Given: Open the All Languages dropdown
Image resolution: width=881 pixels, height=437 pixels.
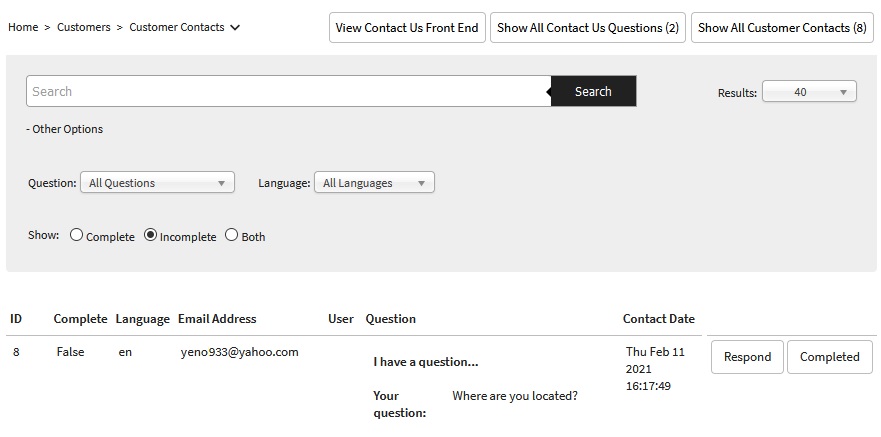Looking at the screenshot, I should pyautogui.click(x=374, y=183).
